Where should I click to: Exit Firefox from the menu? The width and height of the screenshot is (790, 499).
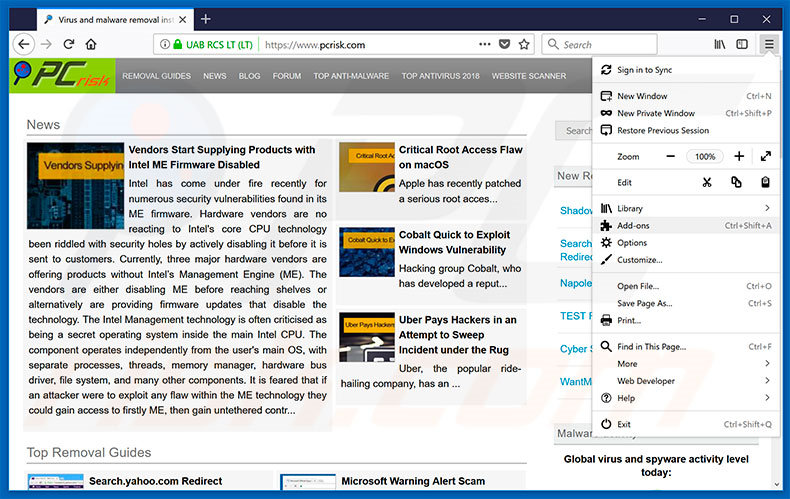(685, 424)
